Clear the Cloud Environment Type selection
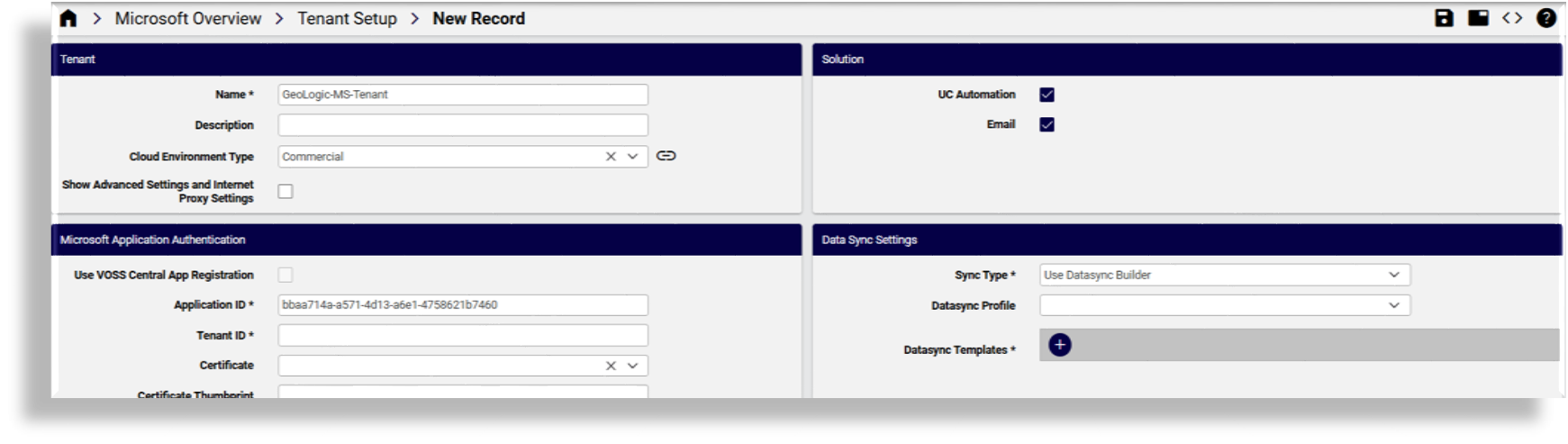The width and height of the screenshot is (1568, 444). (611, 157)
